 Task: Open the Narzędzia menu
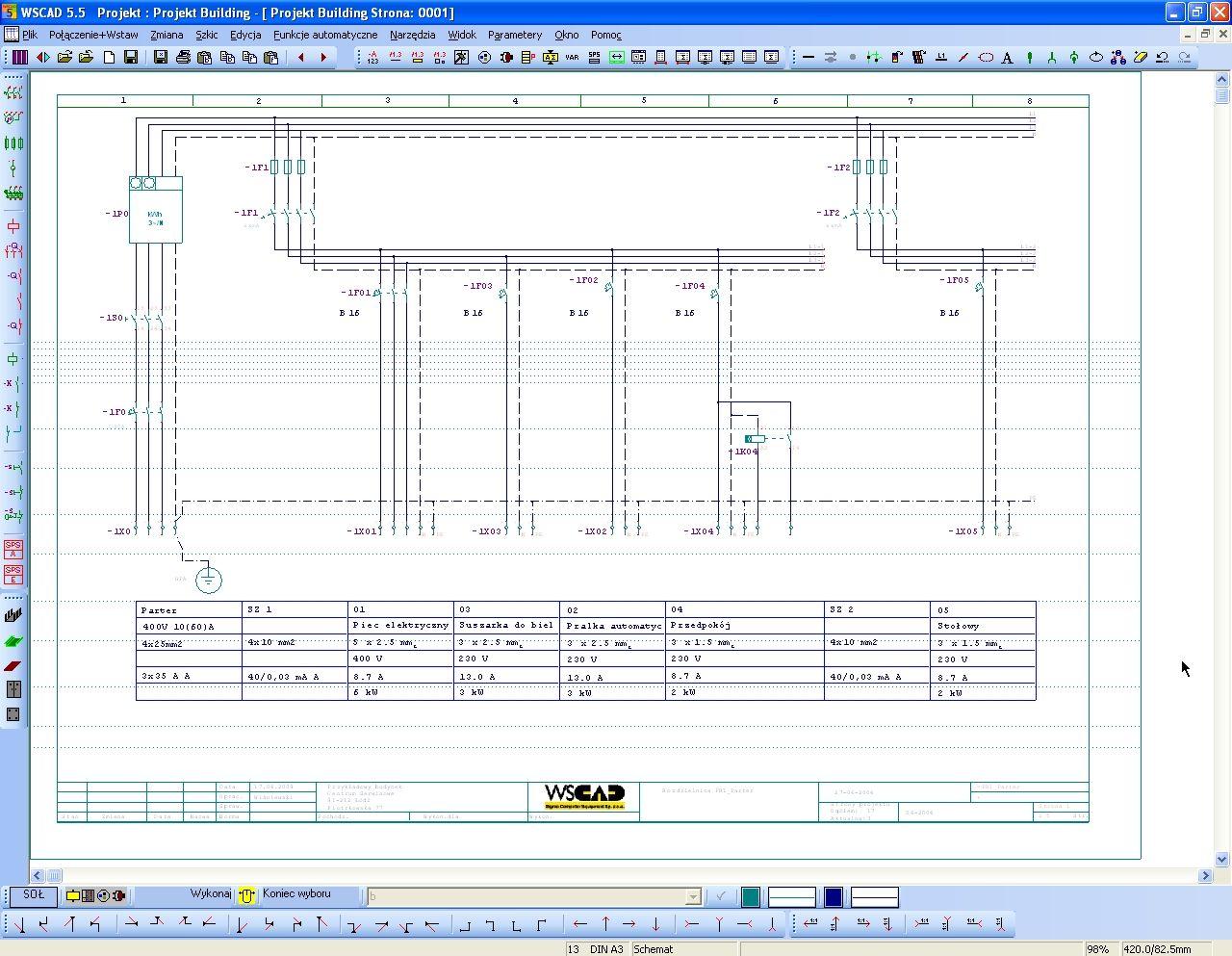click(x=413, y=35)
